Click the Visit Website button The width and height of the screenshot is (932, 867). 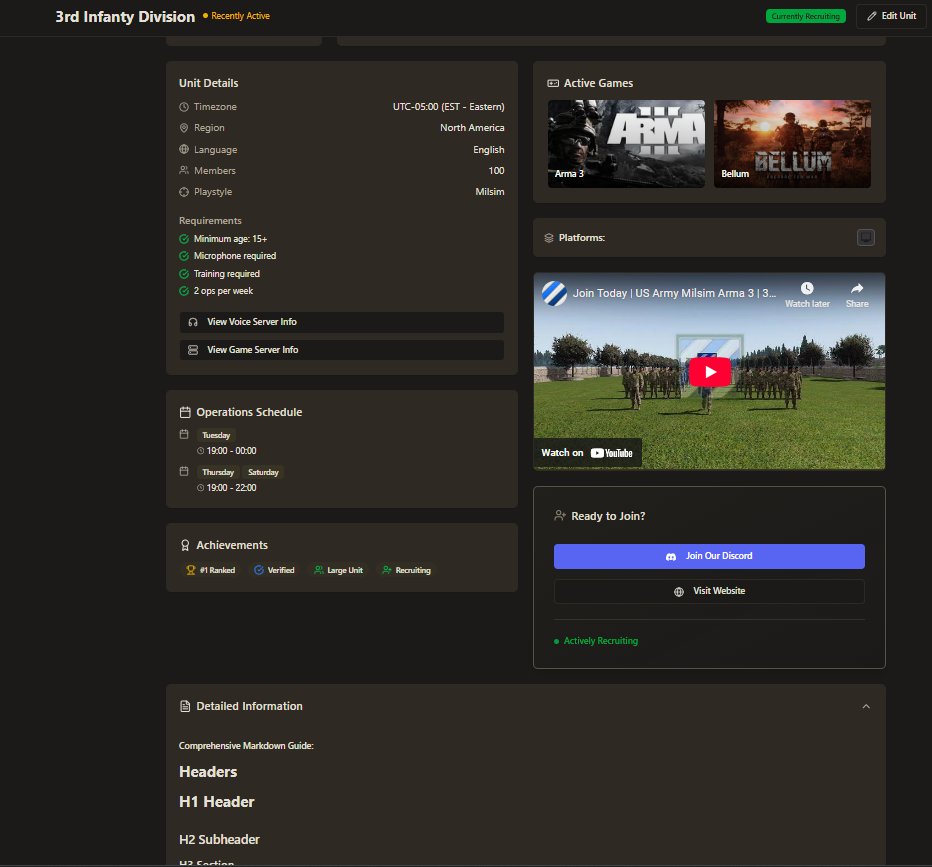(x=709, y=591)
